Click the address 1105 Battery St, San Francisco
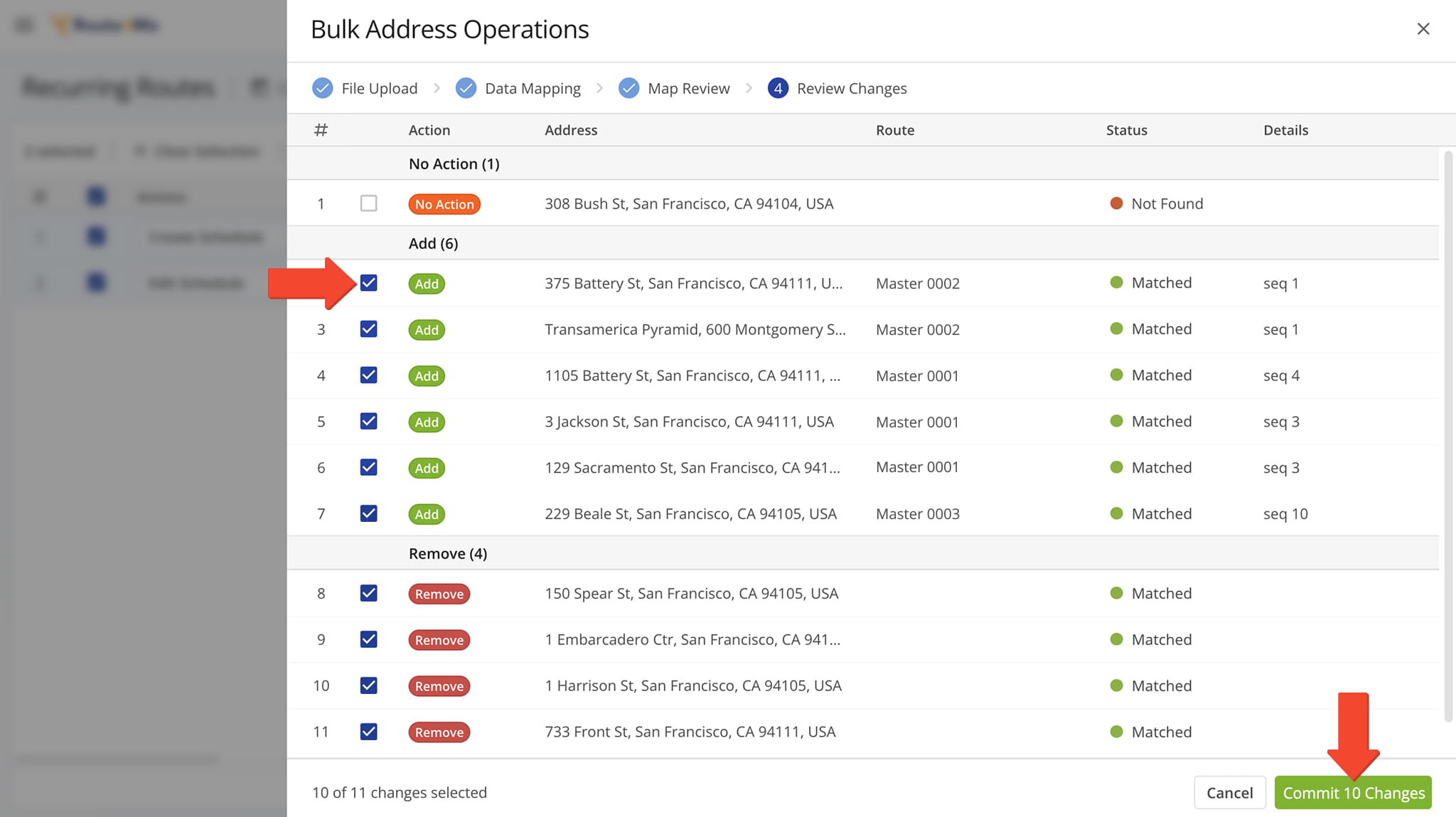 tap(692, 375)
